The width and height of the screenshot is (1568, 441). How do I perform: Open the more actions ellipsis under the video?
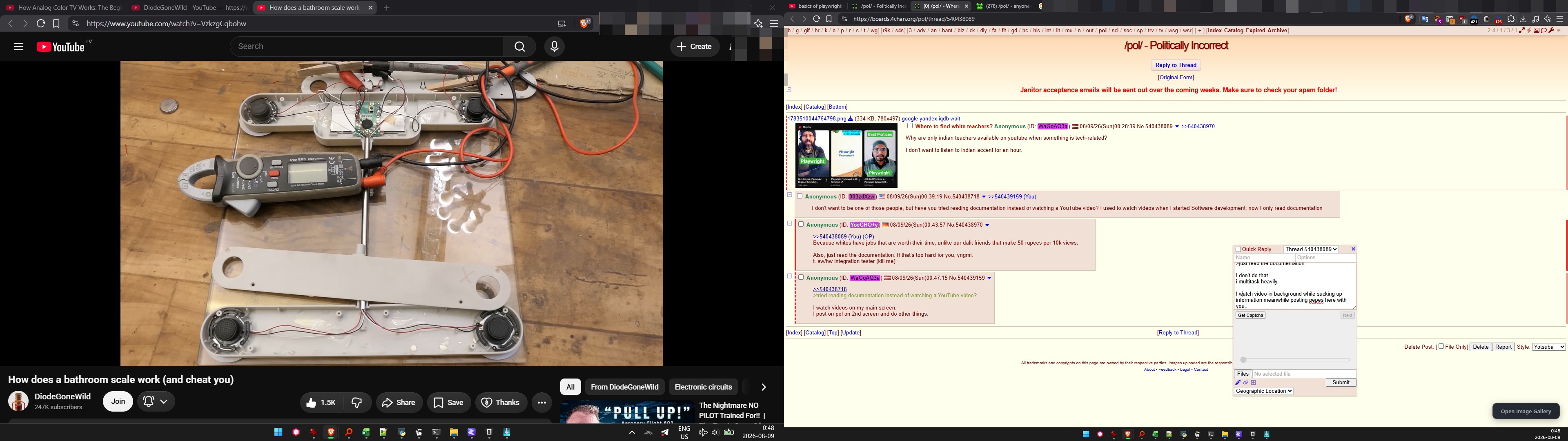pyautogui.click(x=542, y=403)
